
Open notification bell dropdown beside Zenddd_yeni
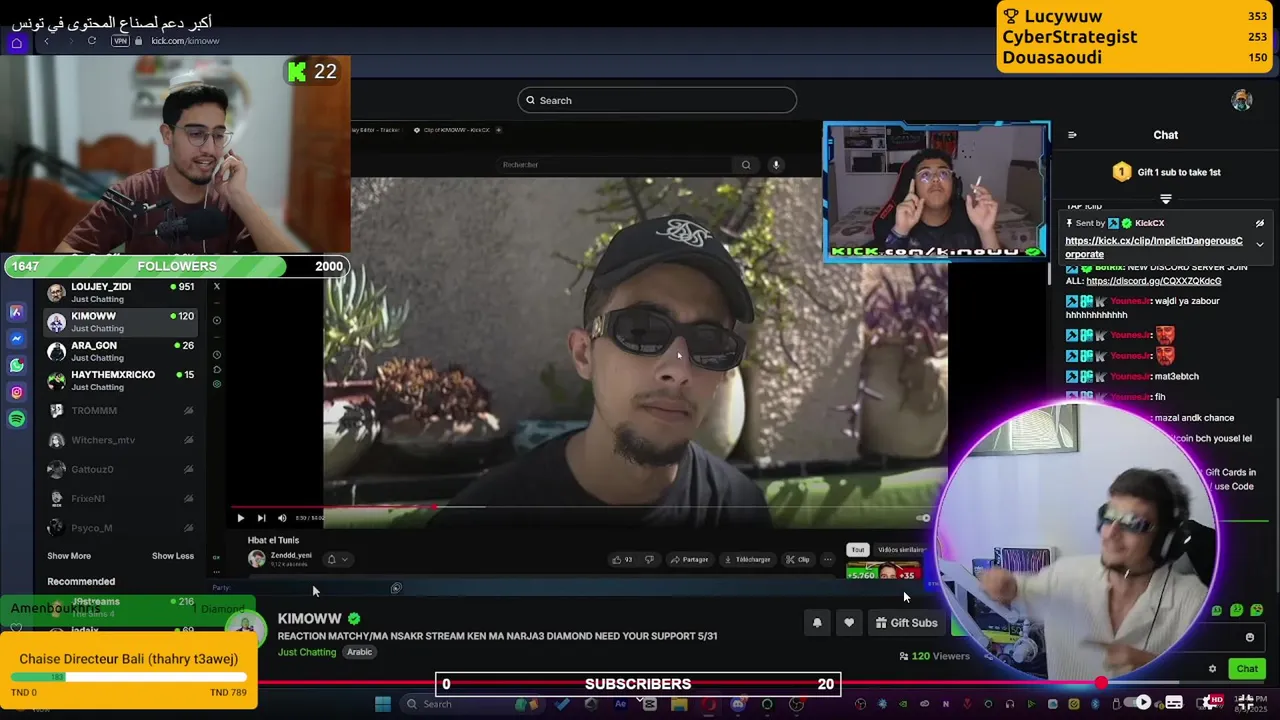pos(337,559)
